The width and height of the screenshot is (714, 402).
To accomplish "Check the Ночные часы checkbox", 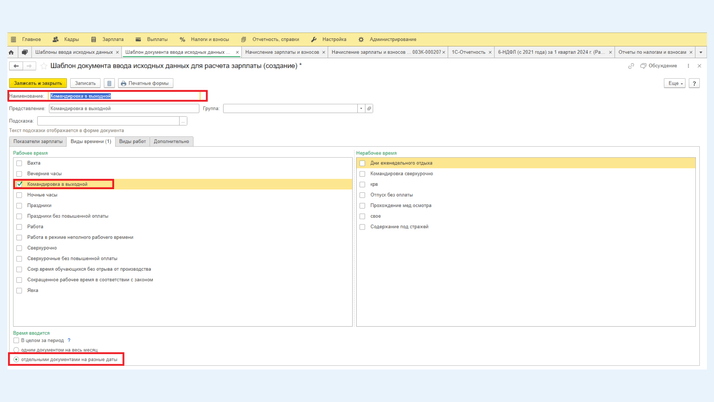I will tap(19, 195).
